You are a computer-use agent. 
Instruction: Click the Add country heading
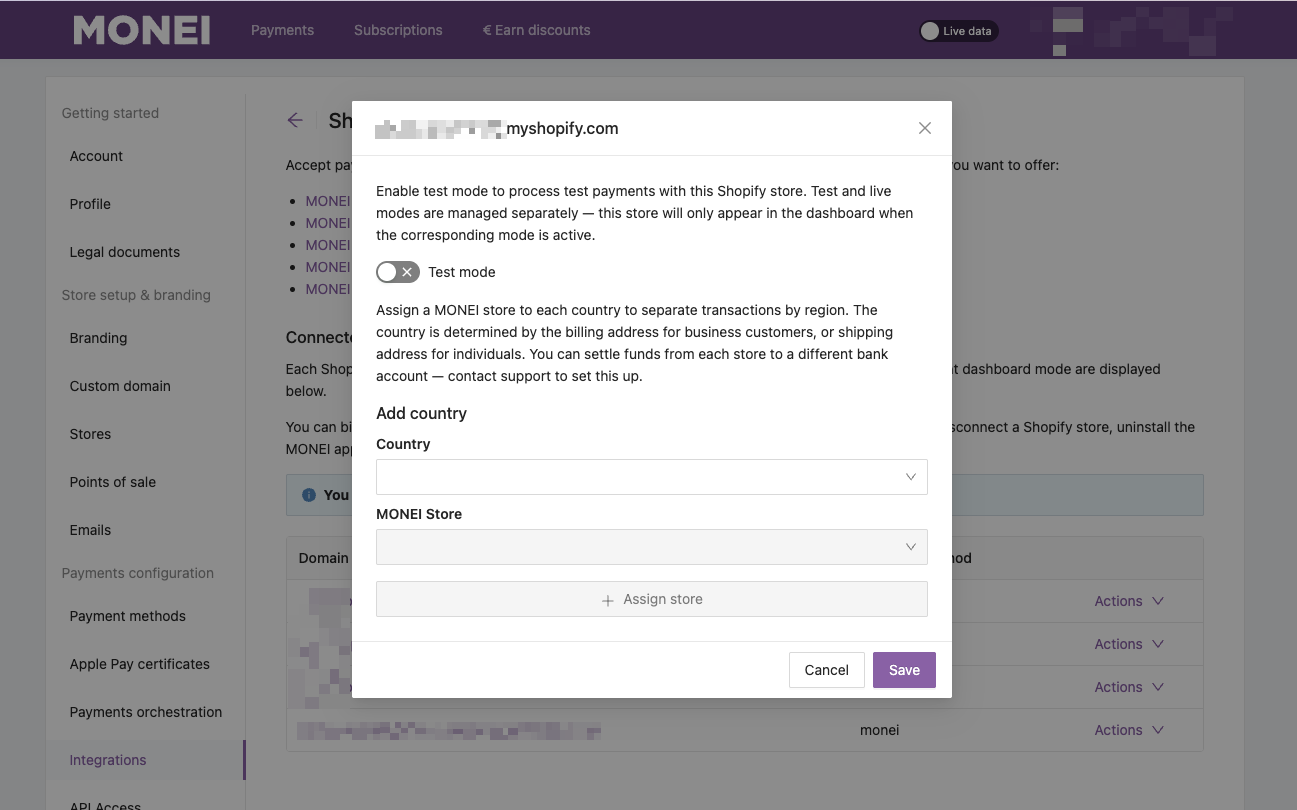click(x=421, y=413)
